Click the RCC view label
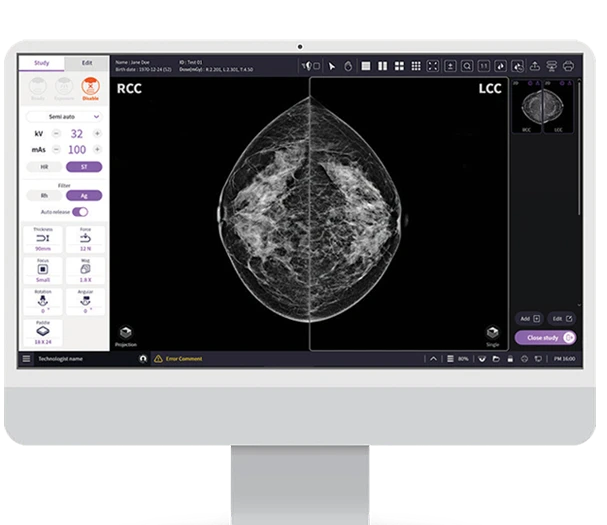 [x=129, y=89]
